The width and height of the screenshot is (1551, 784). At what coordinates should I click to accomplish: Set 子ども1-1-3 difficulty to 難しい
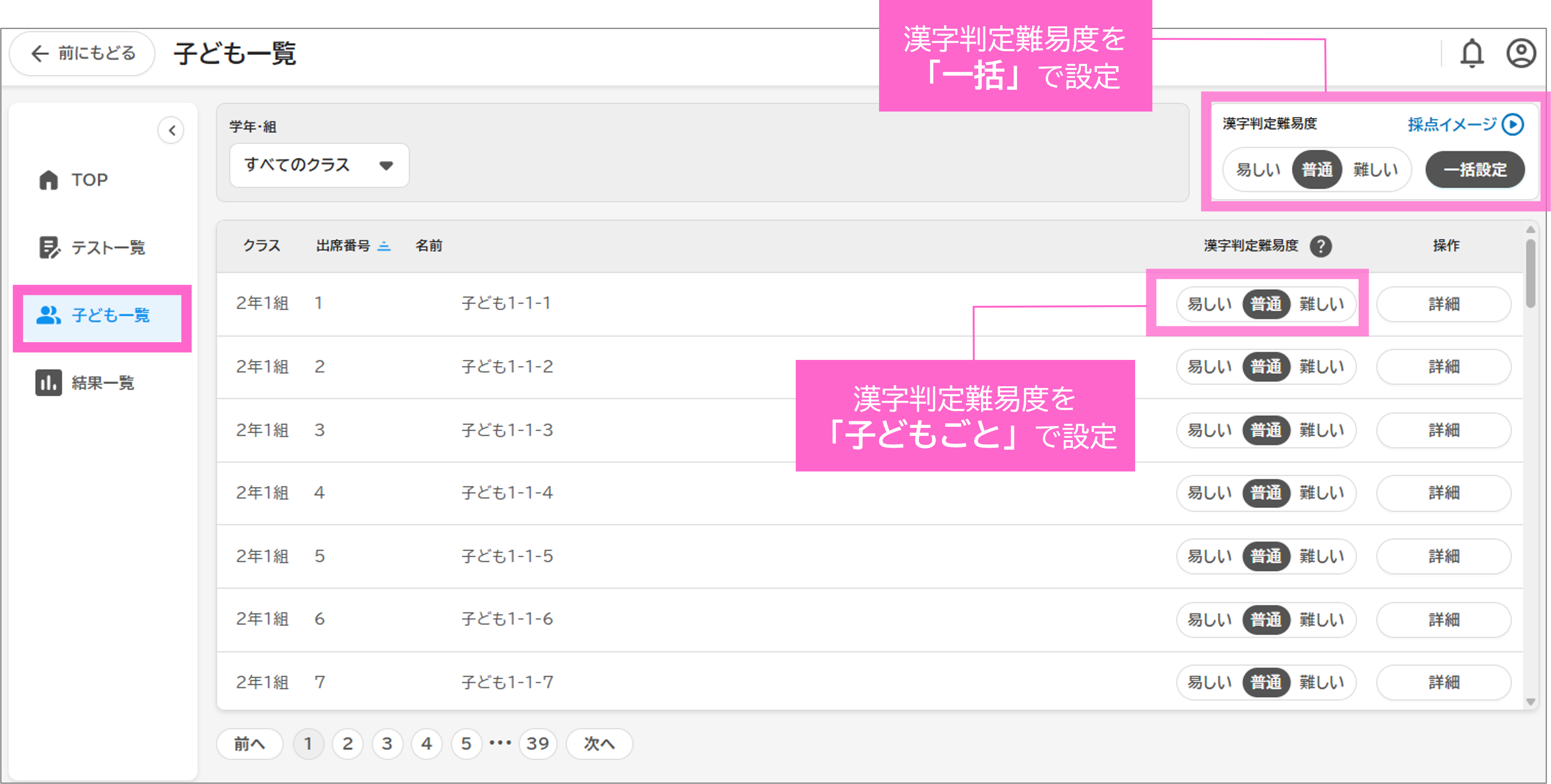coord(1322,430)
